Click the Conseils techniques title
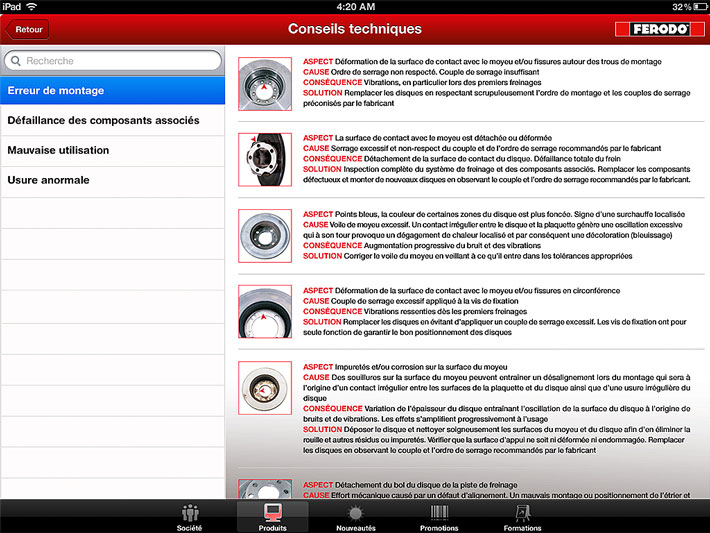The image size is (710, 533). click(x=355, y=29)
